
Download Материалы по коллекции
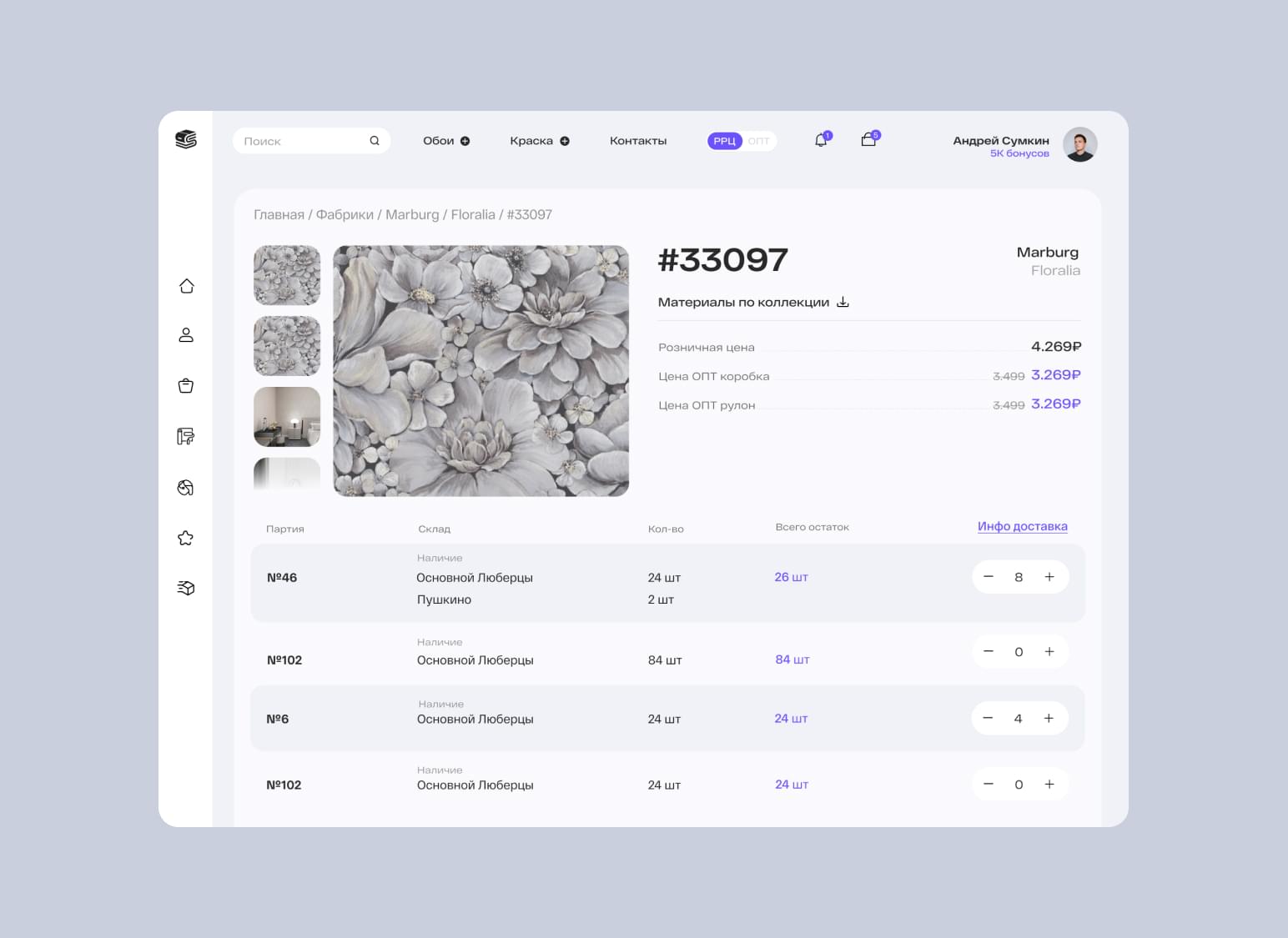pyautogui.click(x=843, y=302)
